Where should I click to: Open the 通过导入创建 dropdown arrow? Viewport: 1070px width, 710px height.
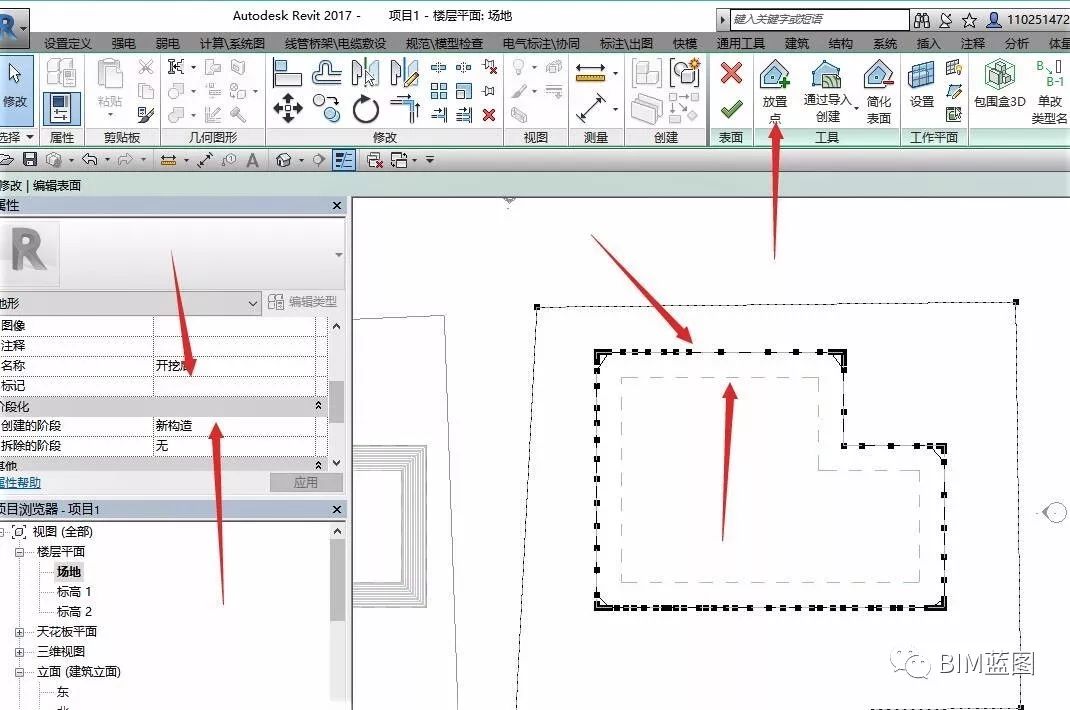tap(856, 109)
